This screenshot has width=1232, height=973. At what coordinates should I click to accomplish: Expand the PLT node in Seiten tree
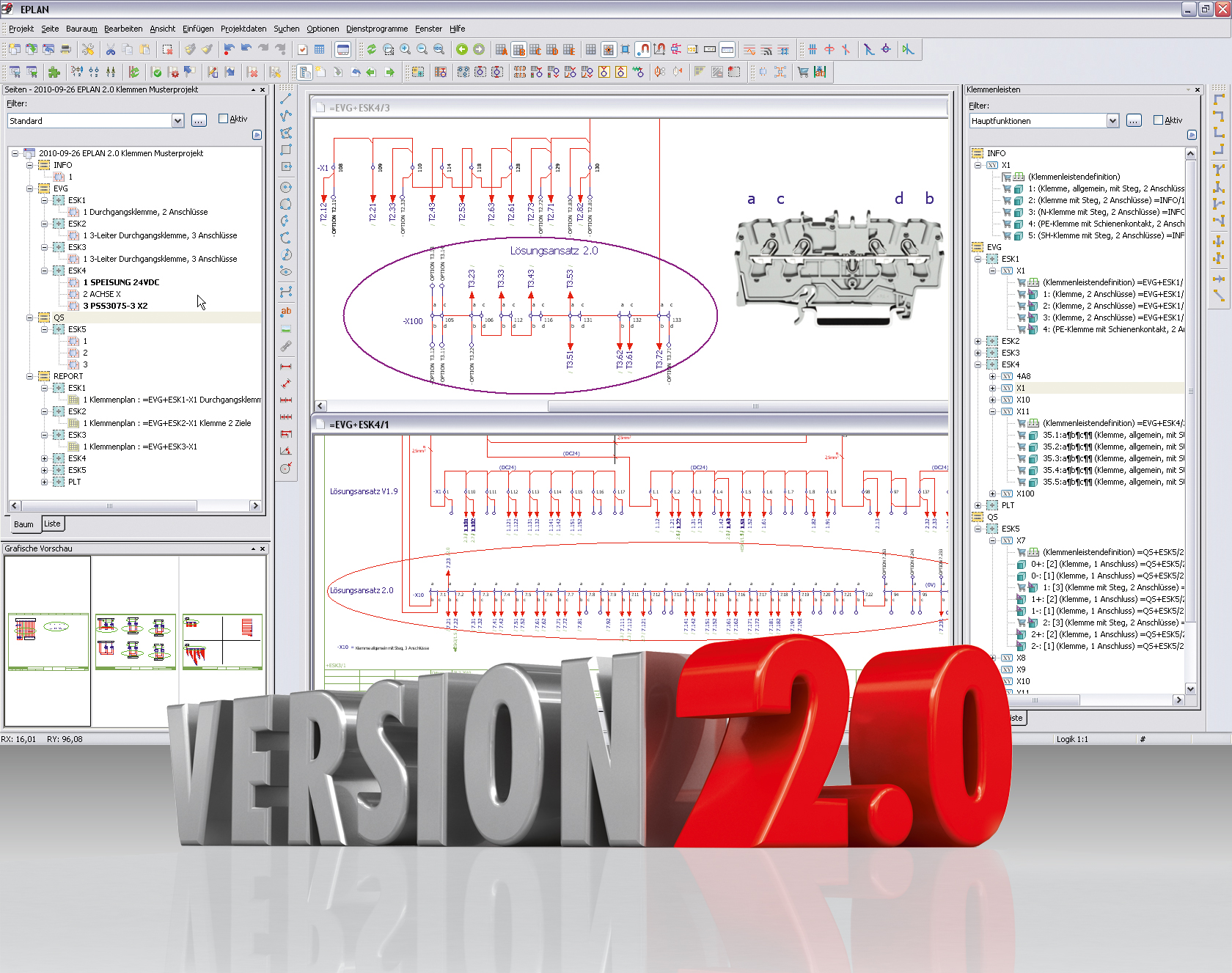coord(44,482)
